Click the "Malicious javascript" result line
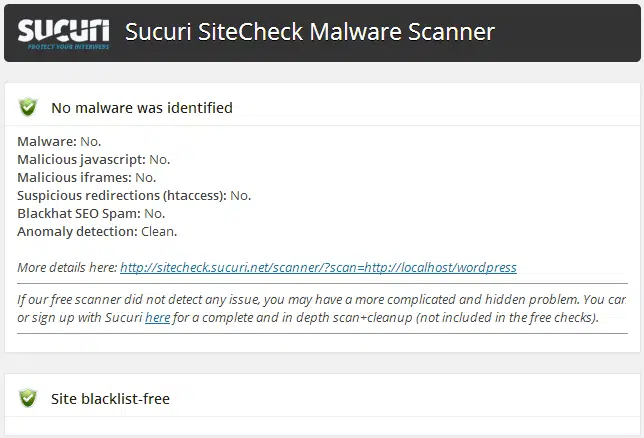The image size is (644, 438). click(94, 159)
